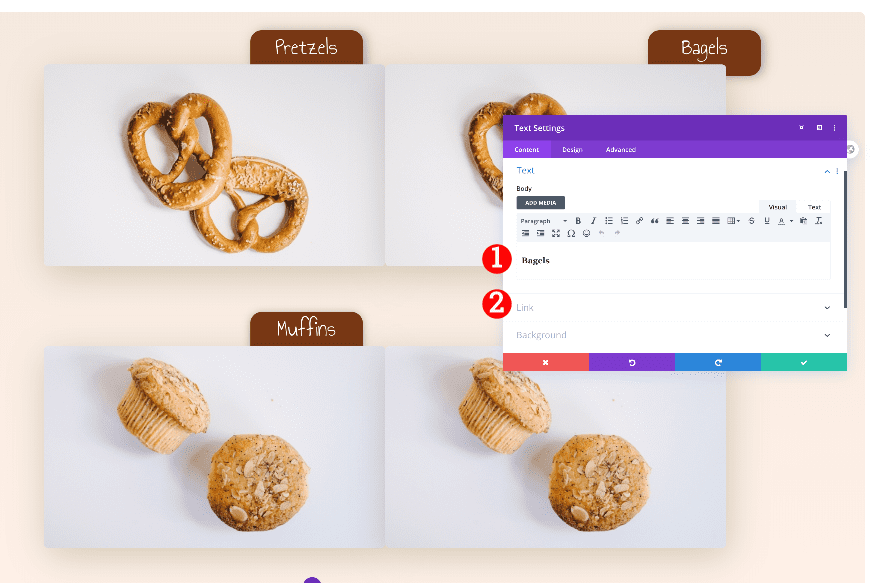Save changes with the green checkmark button

click(x=804, y=362)
